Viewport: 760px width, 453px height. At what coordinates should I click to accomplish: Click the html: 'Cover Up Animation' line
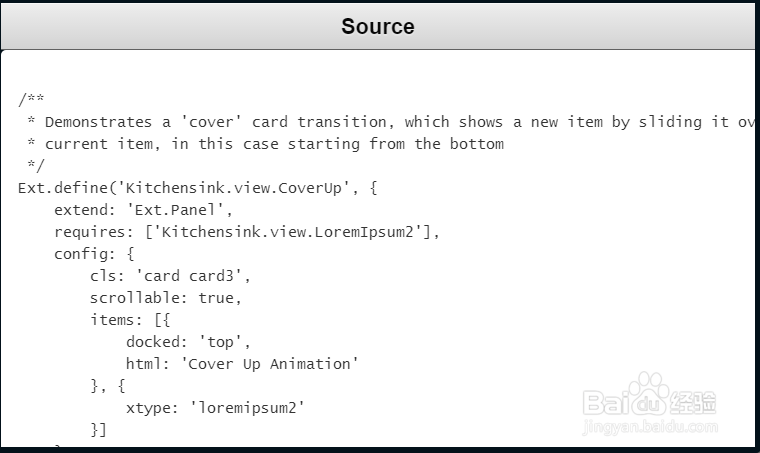point(241,364)
